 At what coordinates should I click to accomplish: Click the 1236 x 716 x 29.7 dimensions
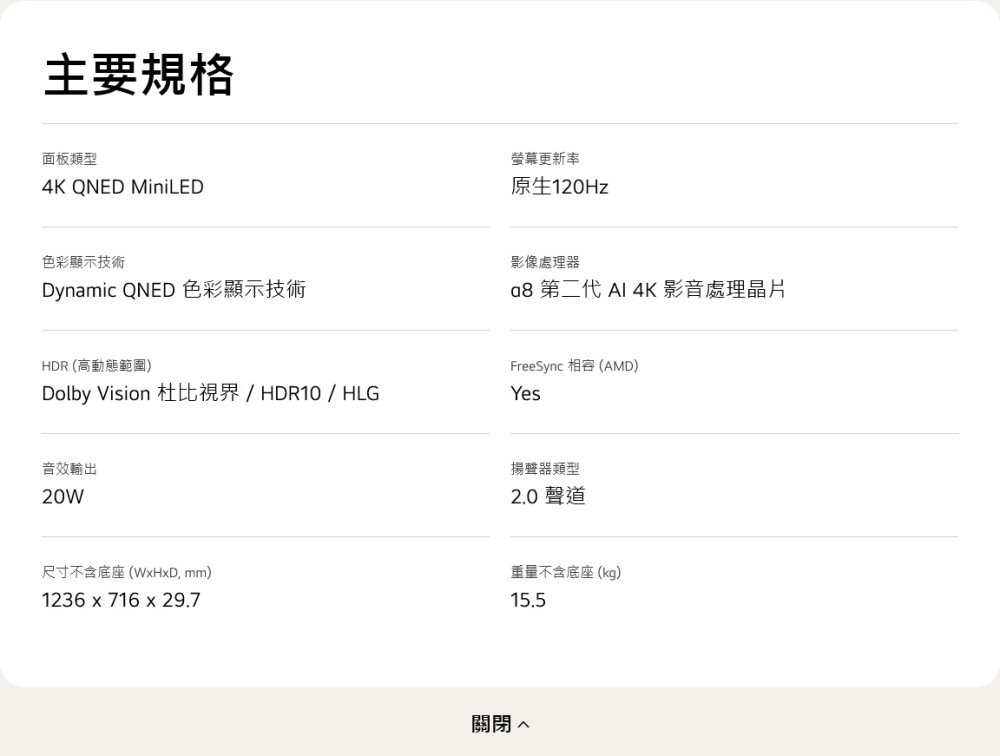pyautogui.click(x=121, y=601)
